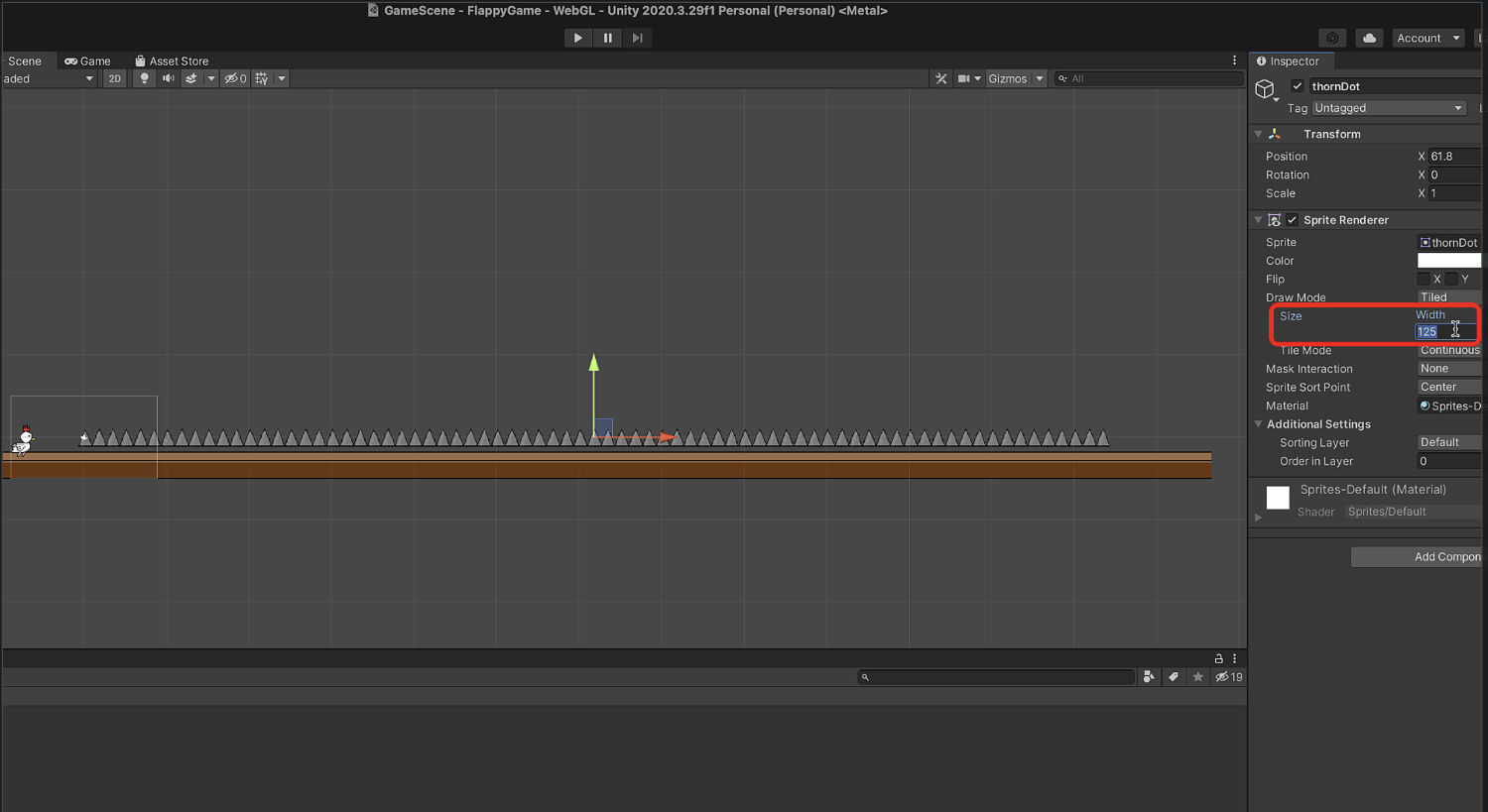Select the Sprites-Default material field
The width and height of the screenshot is (1488, 812).
point(1449,406)
